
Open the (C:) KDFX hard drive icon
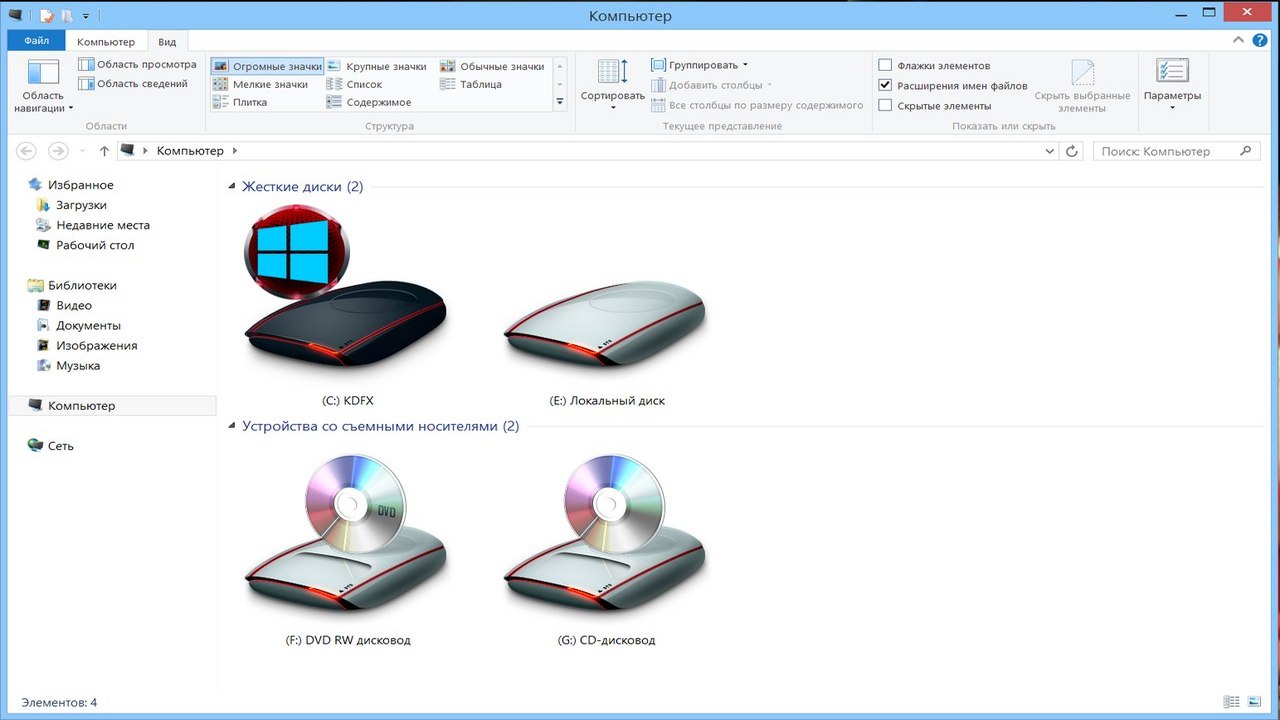[x=347, y=303]
